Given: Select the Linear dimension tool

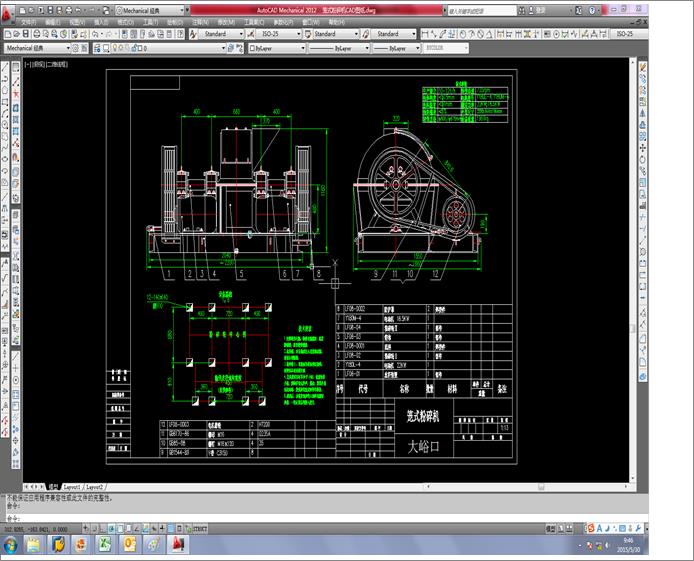Looking at the screenshot, I should (425, 34).
